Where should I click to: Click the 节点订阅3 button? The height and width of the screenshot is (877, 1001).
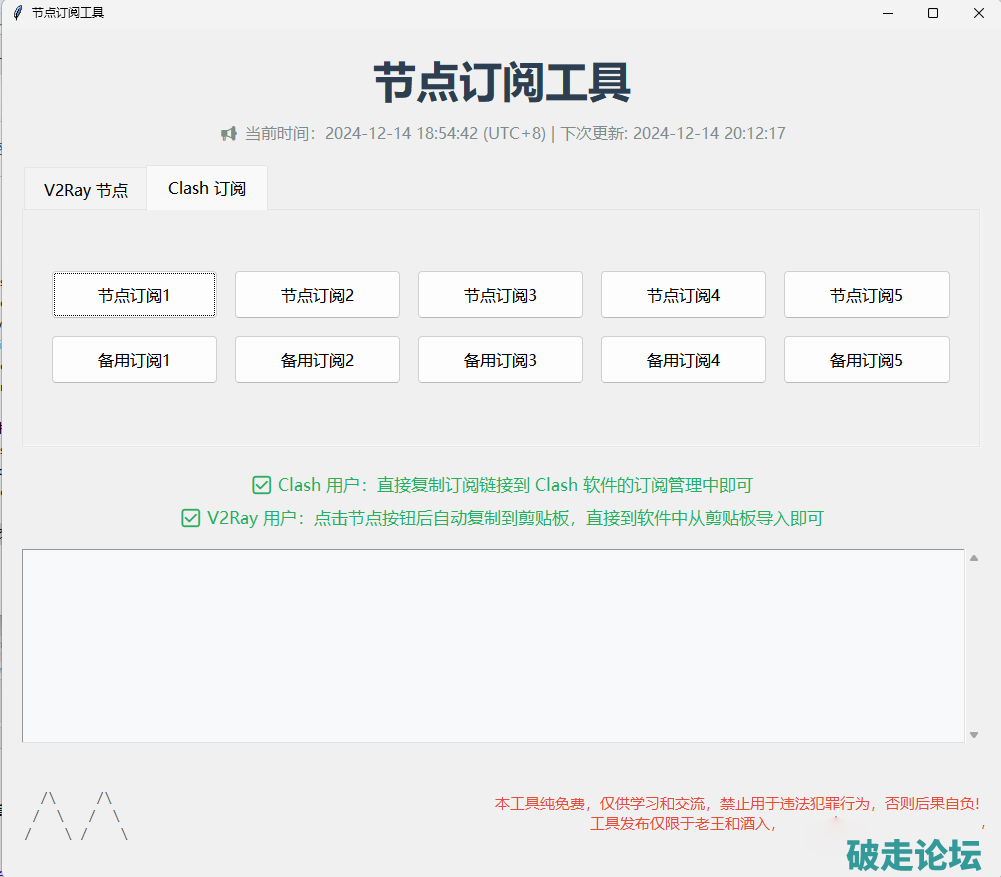[500, 295]
